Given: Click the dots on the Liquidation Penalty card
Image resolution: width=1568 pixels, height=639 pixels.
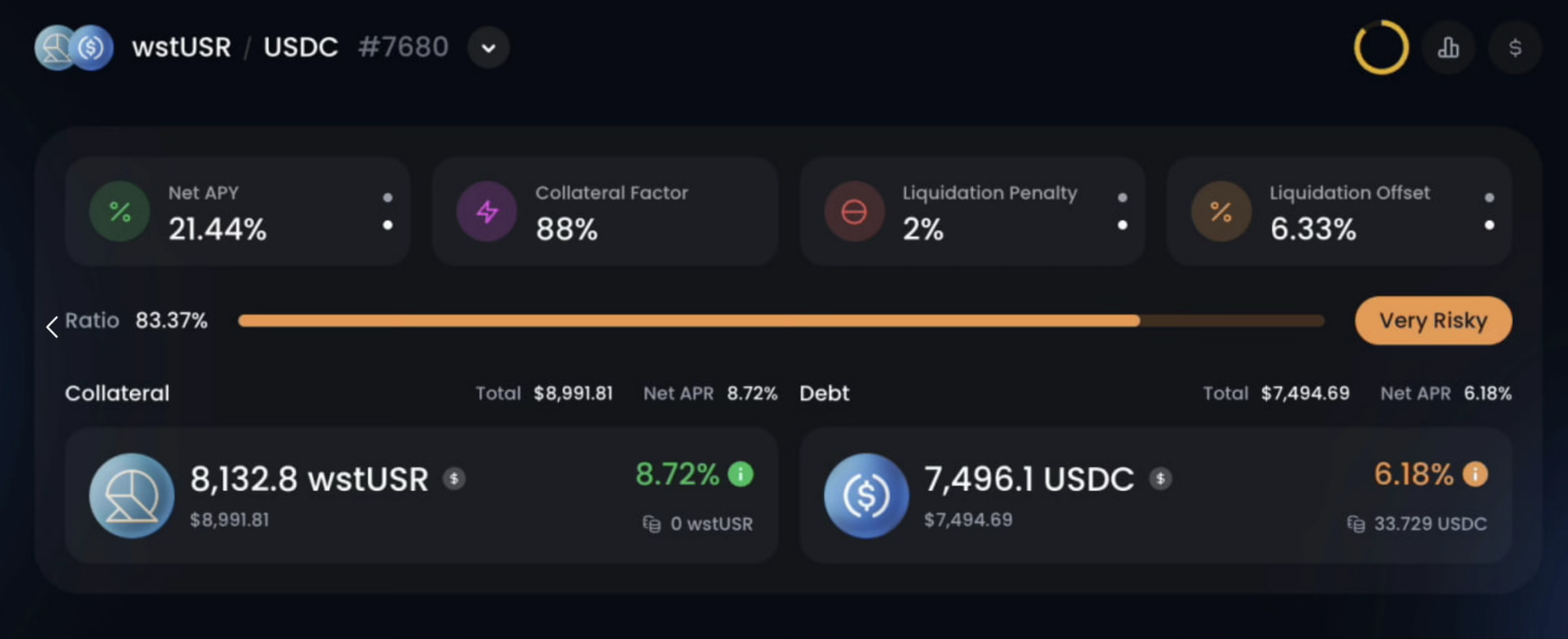Looking at the screenshot, I should tap(1122, 211).
